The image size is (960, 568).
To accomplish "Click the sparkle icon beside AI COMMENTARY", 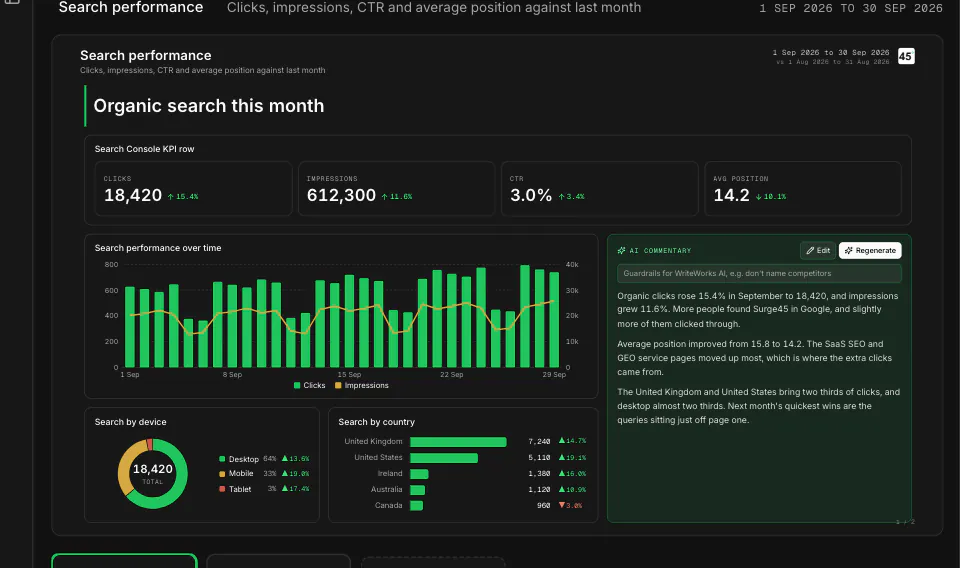I will click(x=621, y=251).
